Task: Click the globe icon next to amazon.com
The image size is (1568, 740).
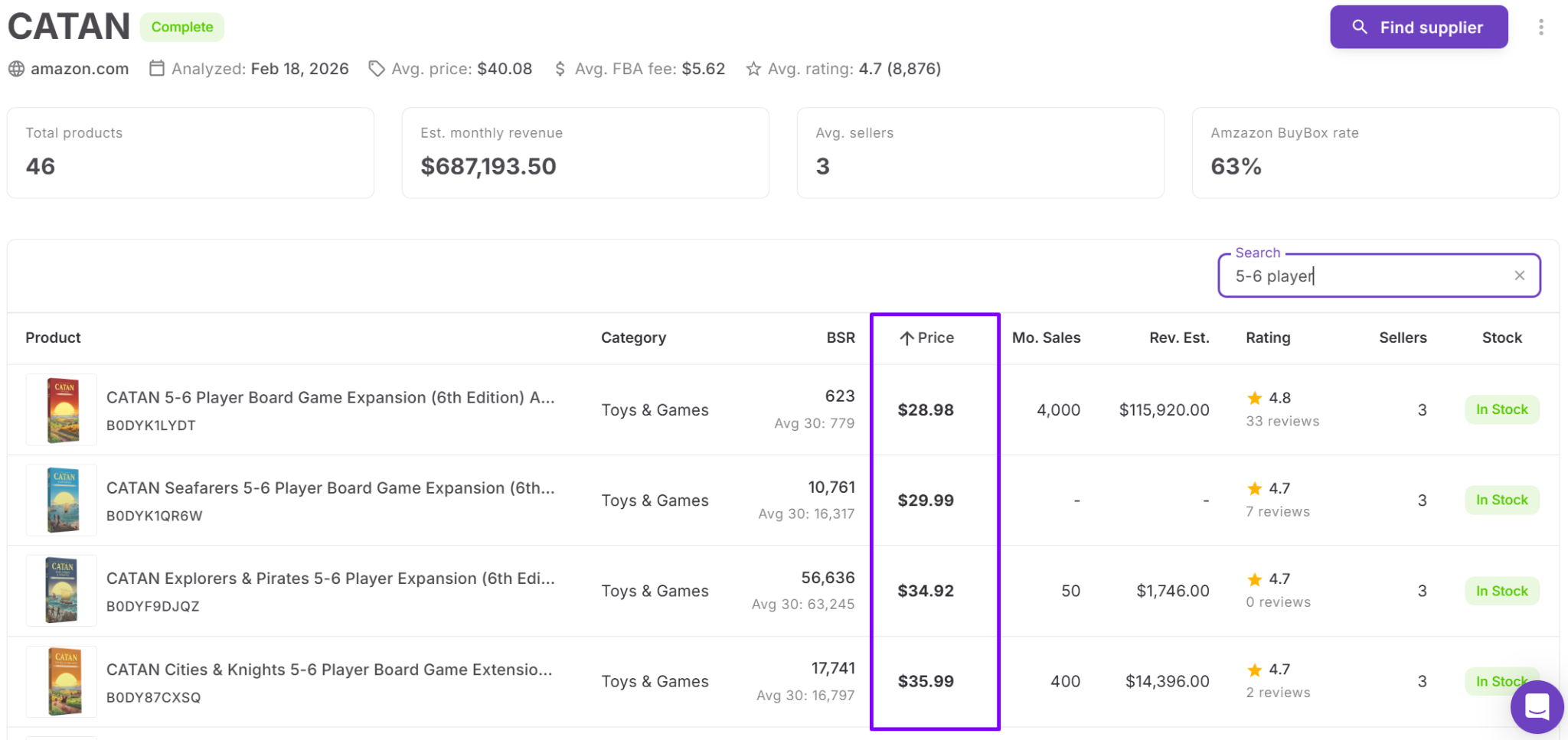Action: point(15,68)
